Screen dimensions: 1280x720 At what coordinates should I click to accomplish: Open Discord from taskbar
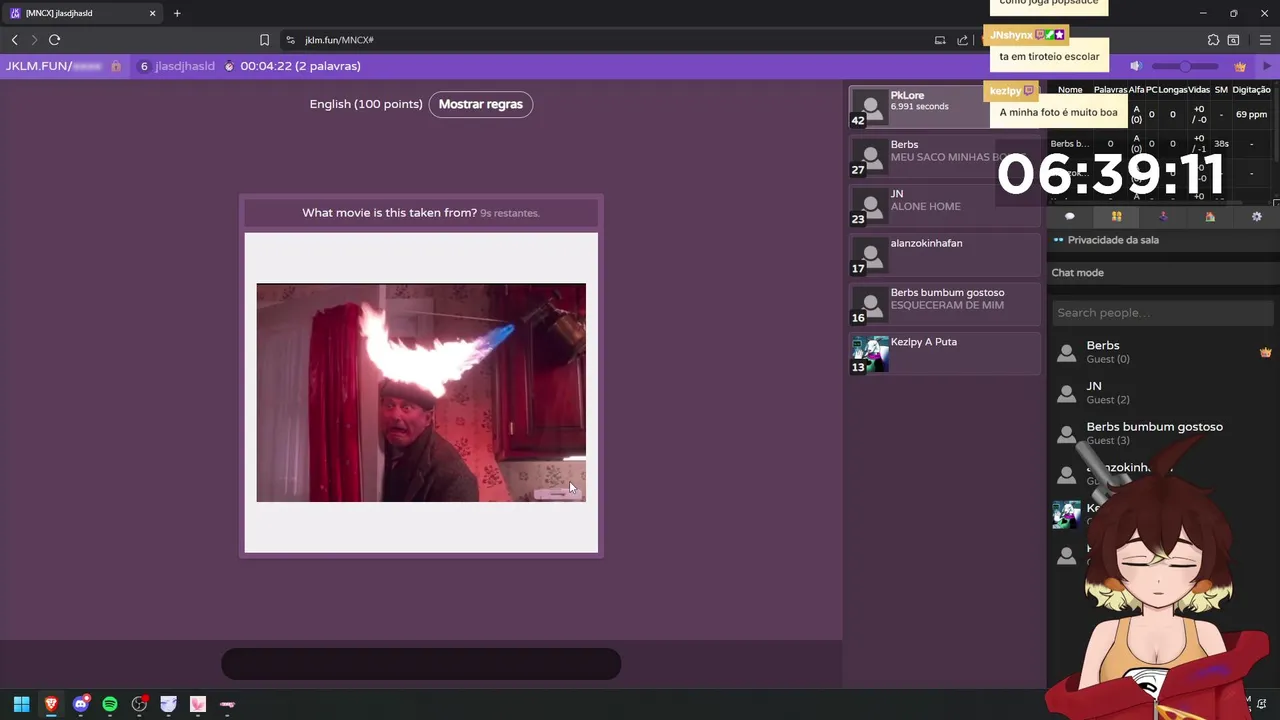(x=80, y=704)
